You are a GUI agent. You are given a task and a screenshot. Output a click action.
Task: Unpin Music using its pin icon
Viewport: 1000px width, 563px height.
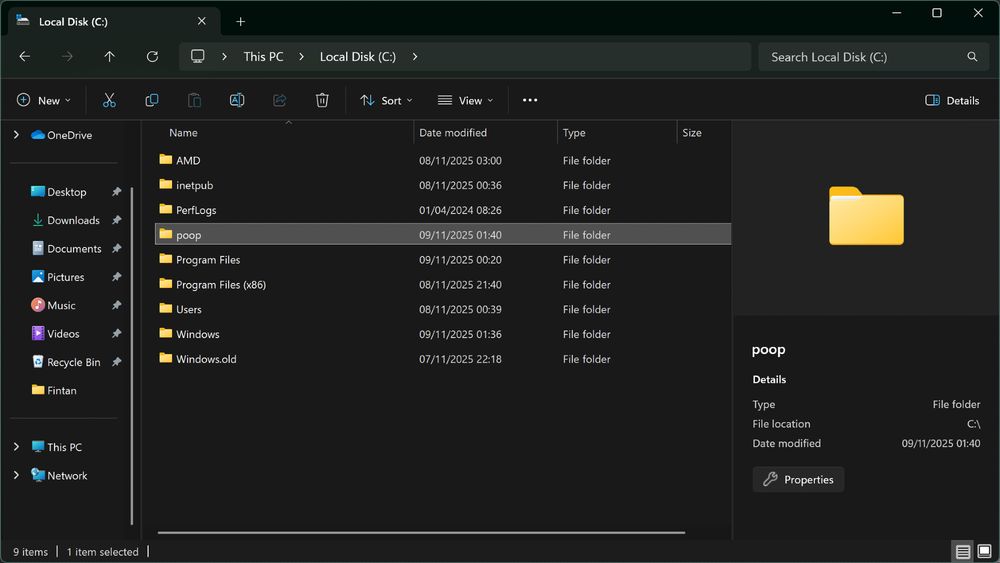tap(117, 305)
